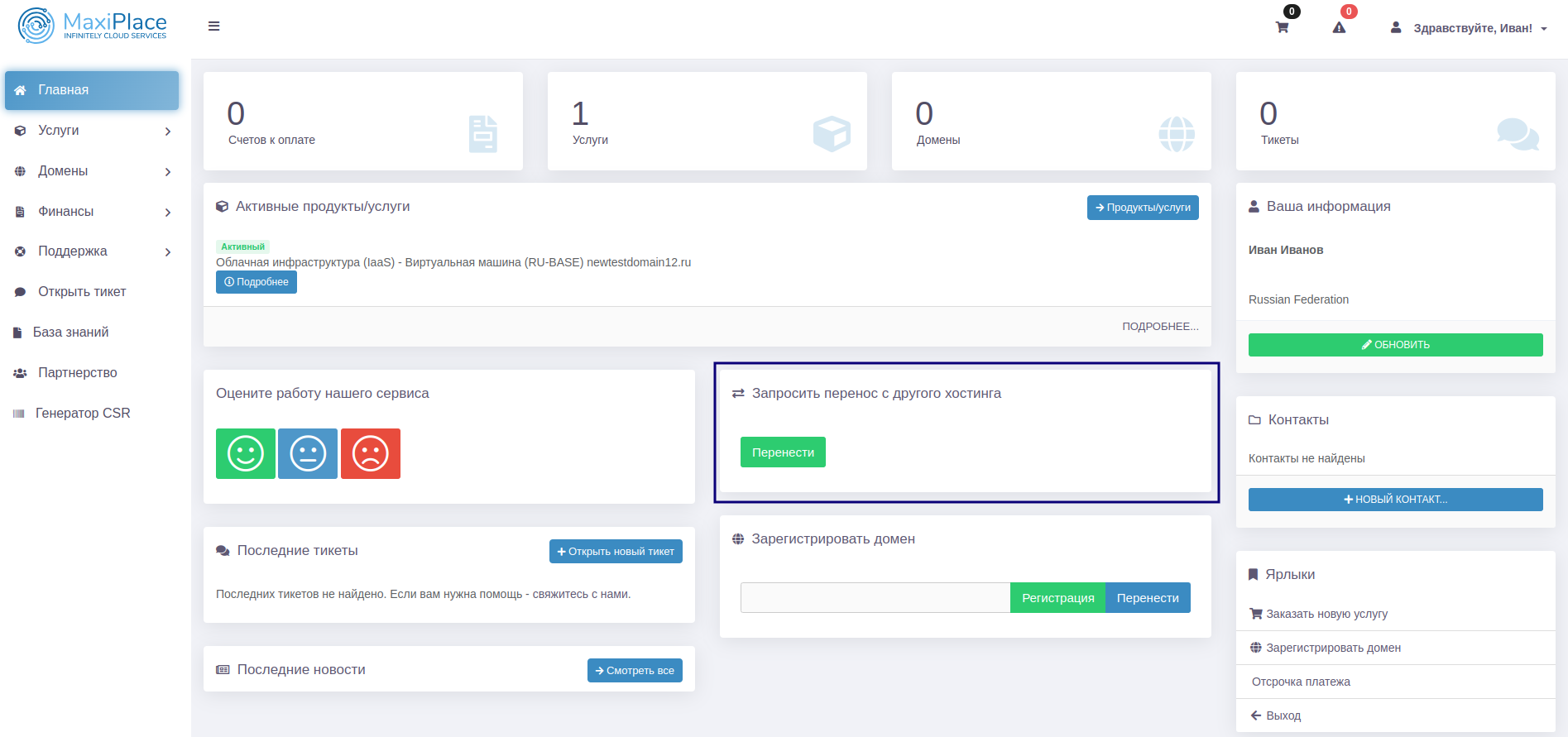Click the Партнерство people icon
Image resolution: width=1568 pixels, height=737 pixels.
20,373
